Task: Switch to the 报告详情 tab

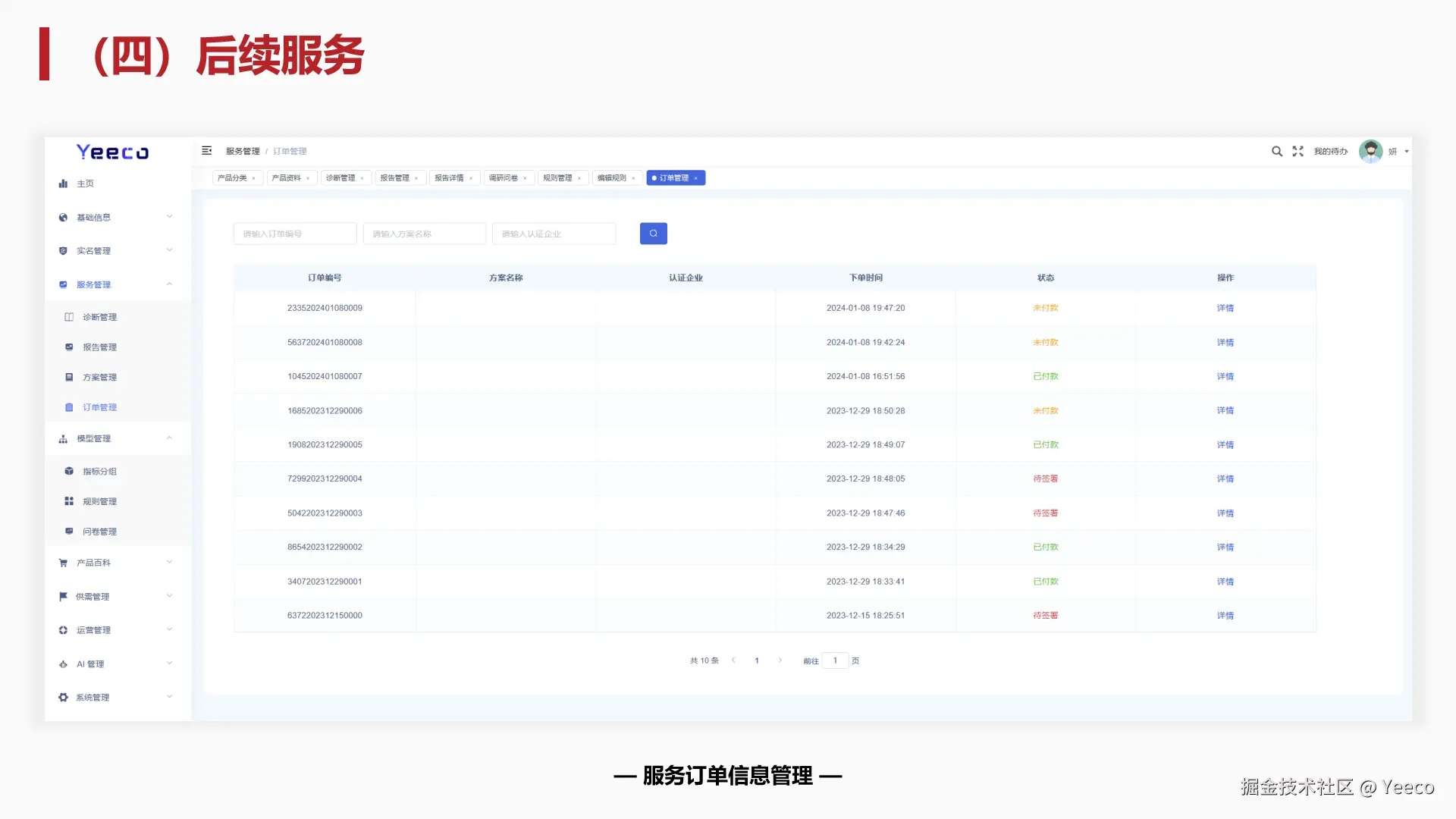Action: (449, 178)
